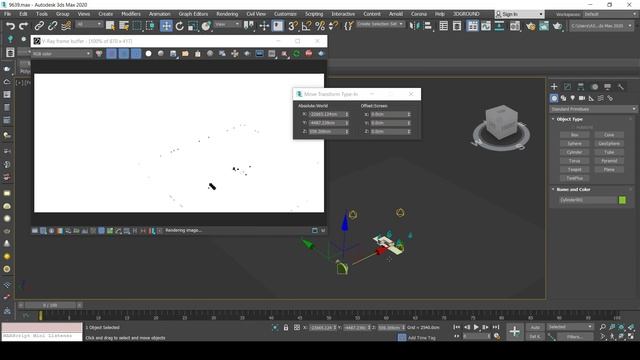
Task: Open the Scripting menu
Action: [x=314, y=14]
